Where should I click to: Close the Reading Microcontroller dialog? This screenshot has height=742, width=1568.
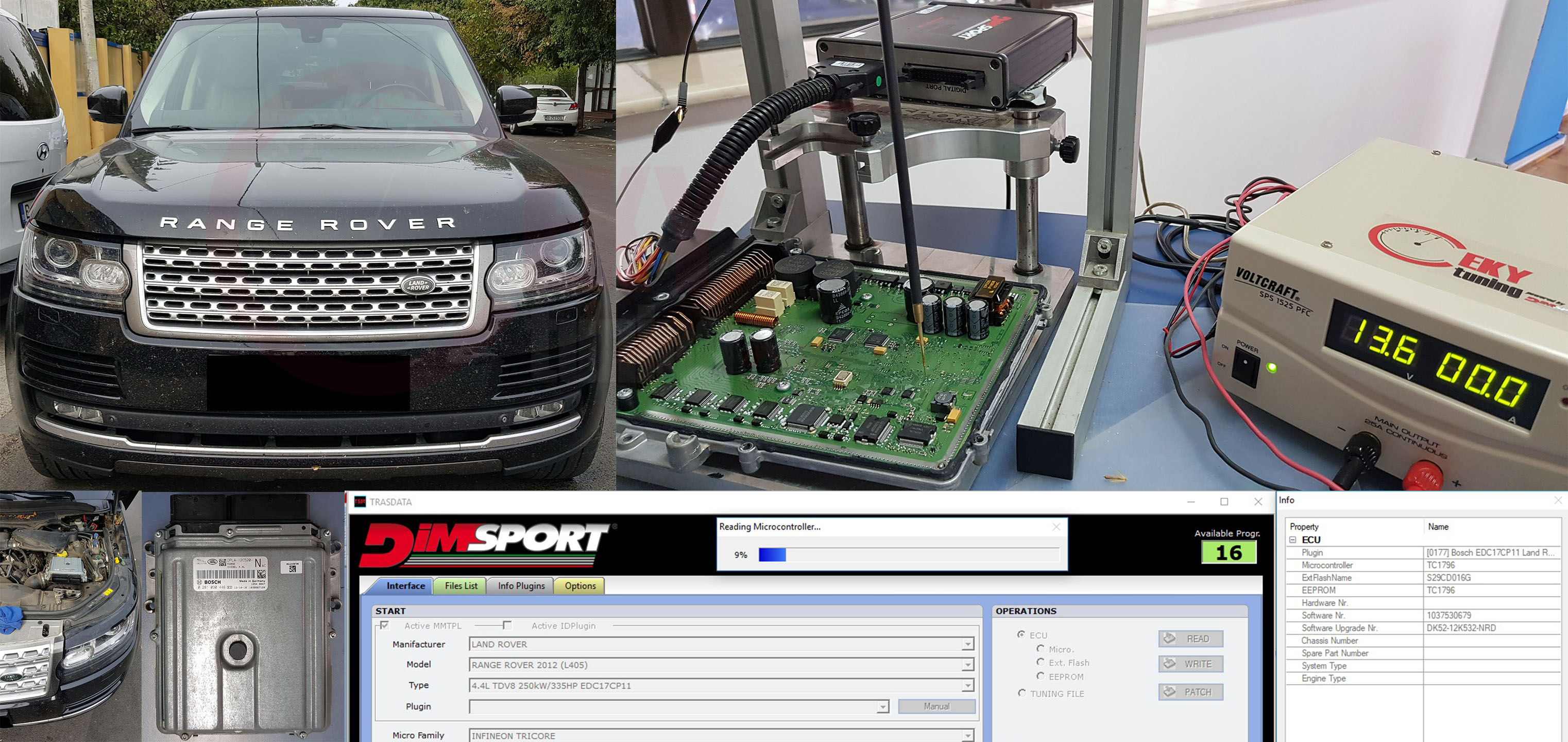(1056, 527)
